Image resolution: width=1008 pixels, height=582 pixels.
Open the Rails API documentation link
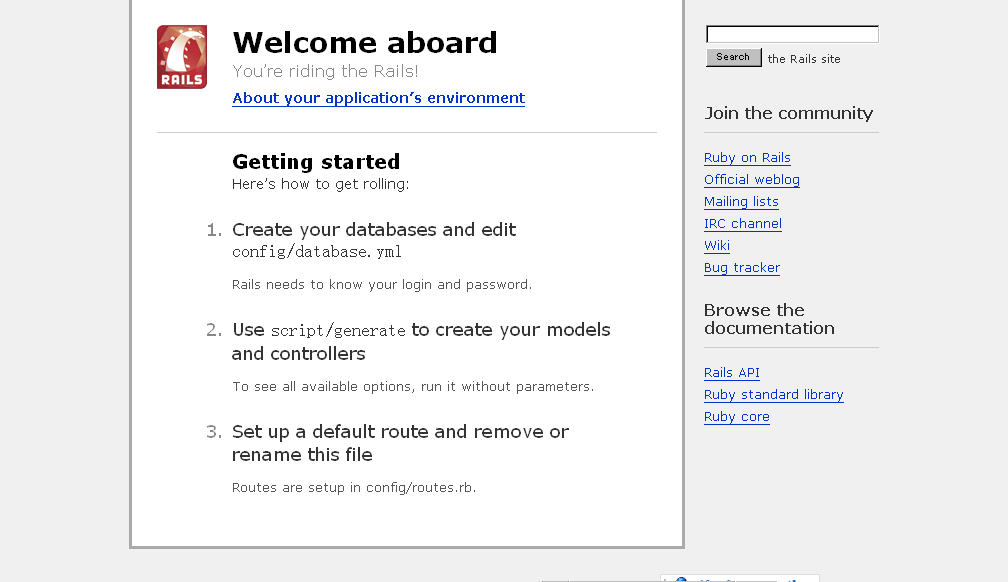(732, 372)
